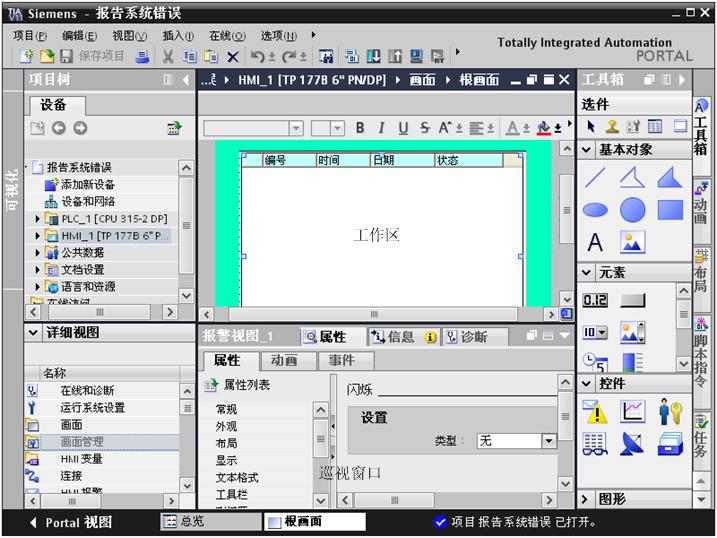Click the download to device icon
Viewport: 717px width, 538px height.
374,56
